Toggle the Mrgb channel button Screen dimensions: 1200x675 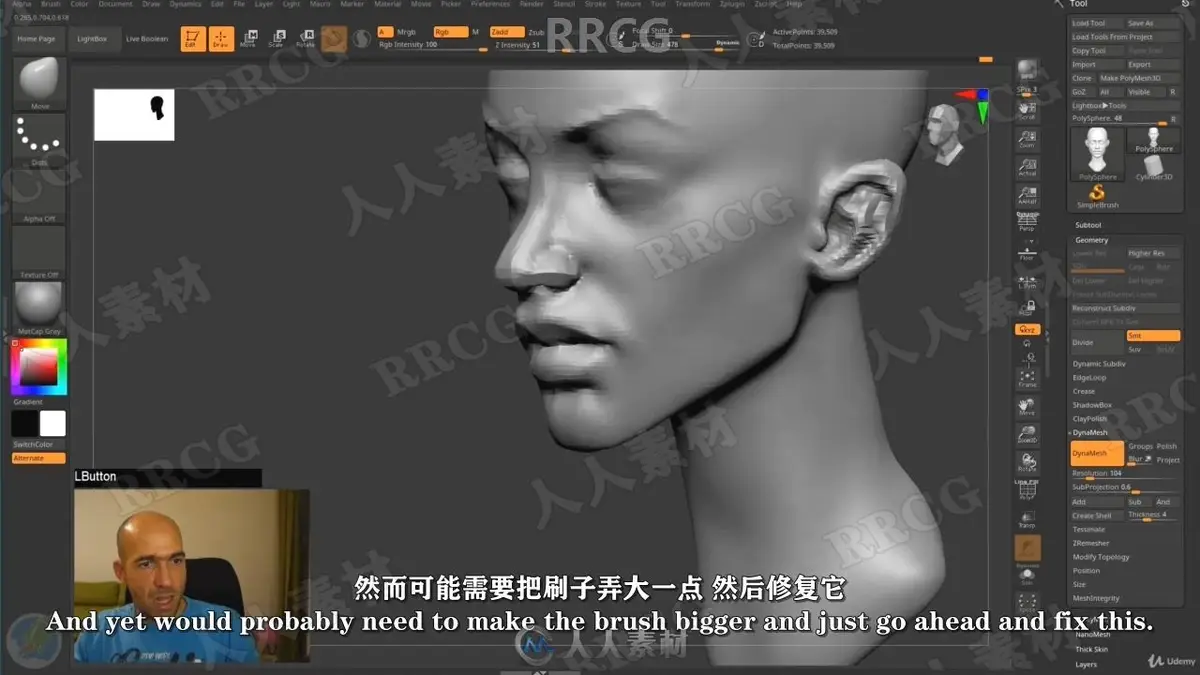405,32
